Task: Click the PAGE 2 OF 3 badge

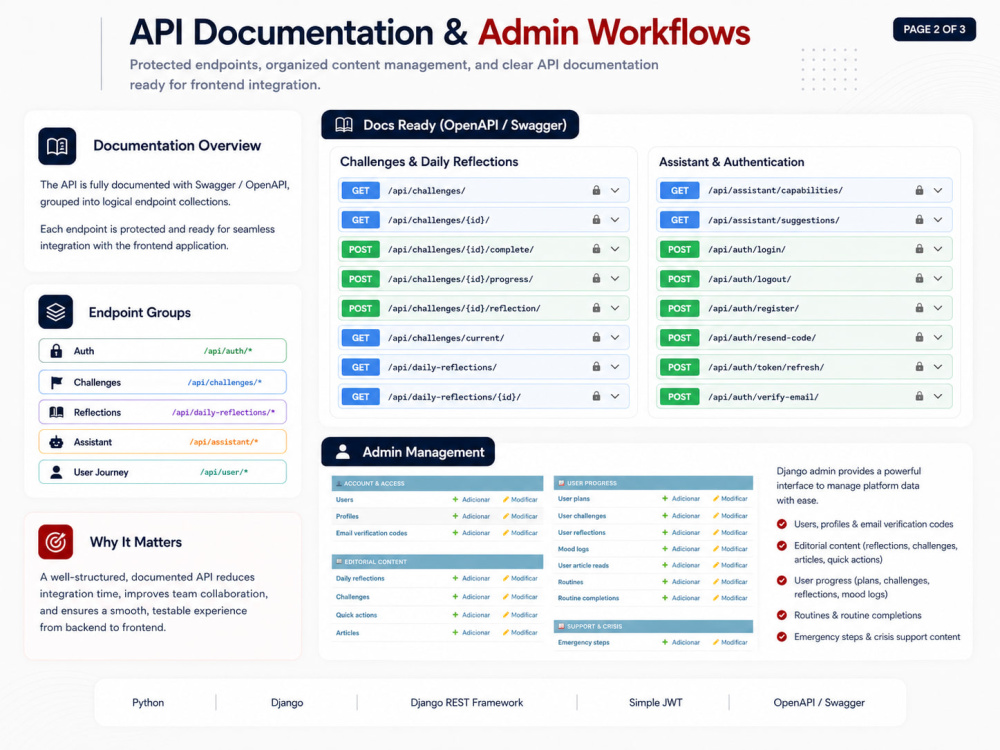Action: (x=934, y=29)
